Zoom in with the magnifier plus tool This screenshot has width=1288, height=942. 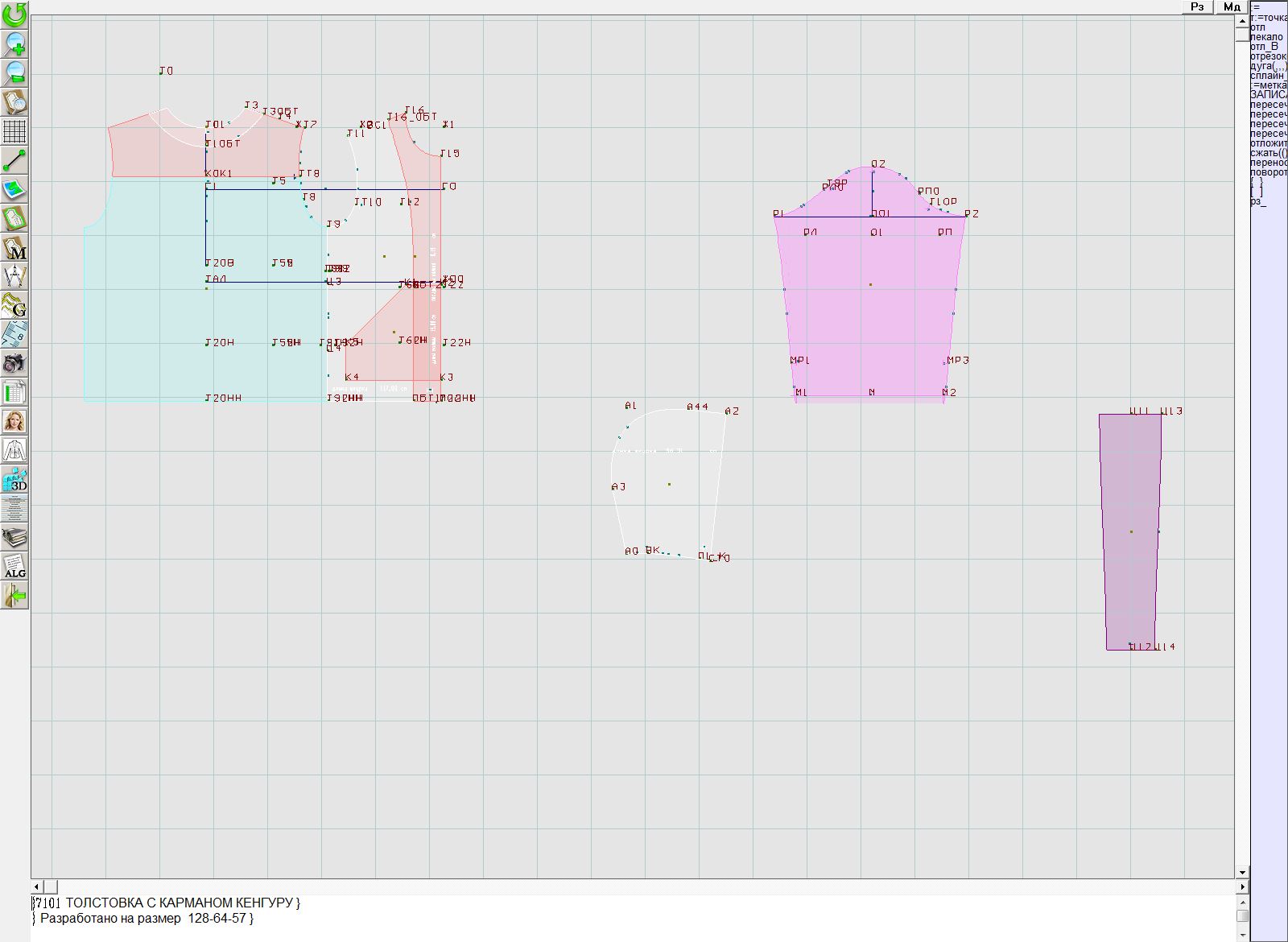(x=14, y=43)
